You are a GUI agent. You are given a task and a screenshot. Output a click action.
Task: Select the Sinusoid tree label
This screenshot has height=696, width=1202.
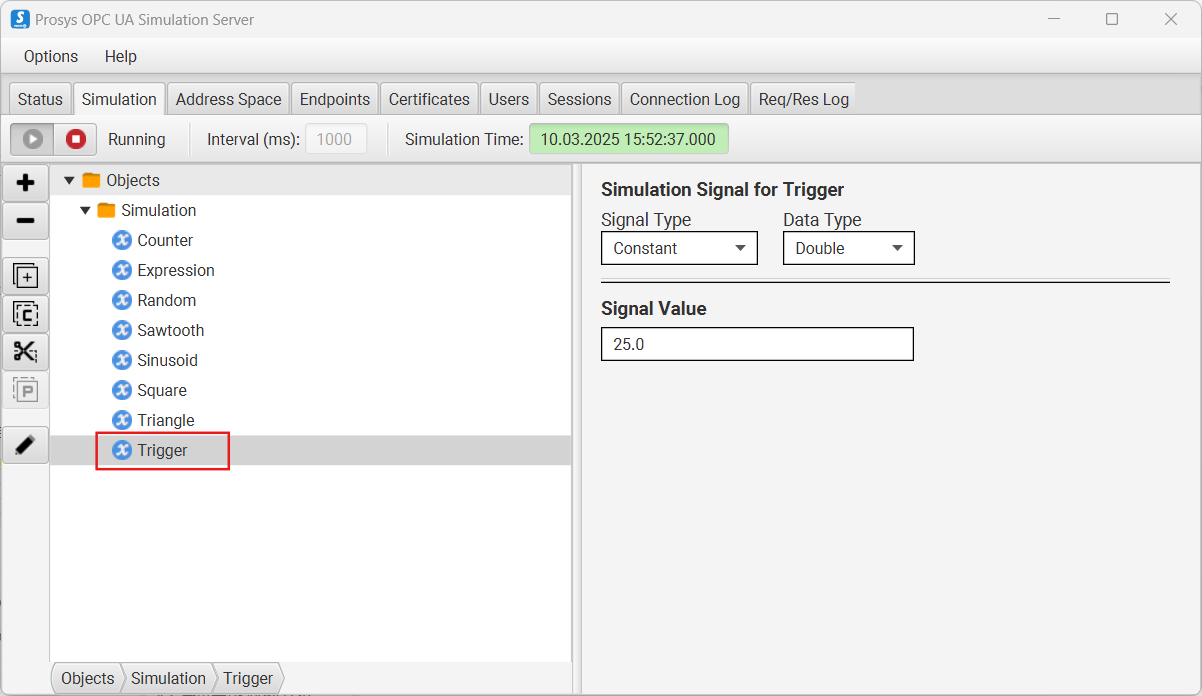click(x=168, y=360)
